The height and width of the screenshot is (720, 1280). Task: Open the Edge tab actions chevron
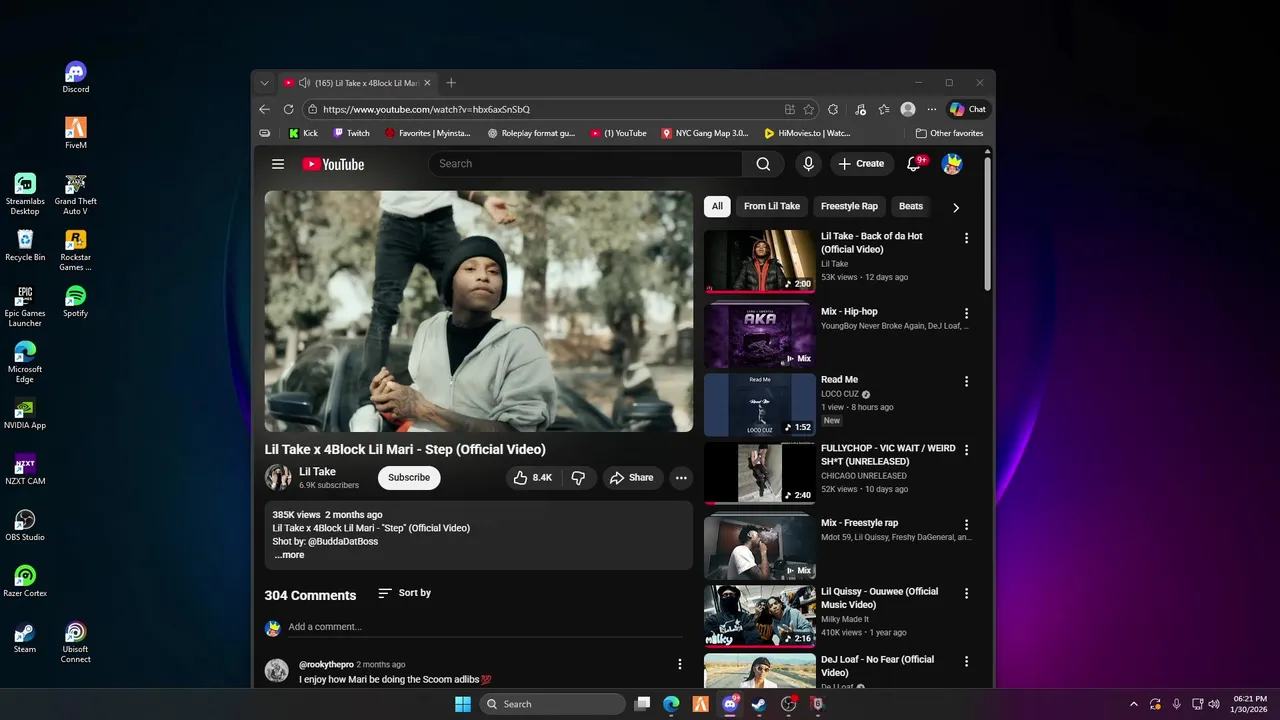click(264, 83)
